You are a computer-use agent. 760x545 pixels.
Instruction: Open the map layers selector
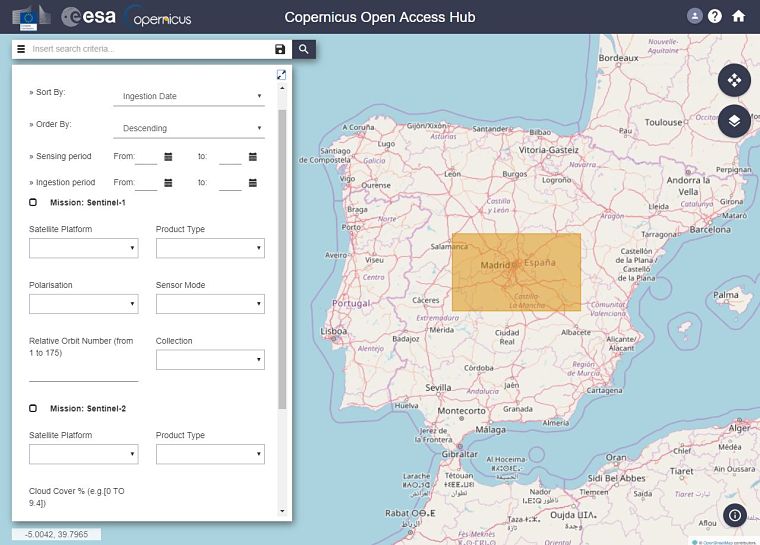[x=734, y=121]
